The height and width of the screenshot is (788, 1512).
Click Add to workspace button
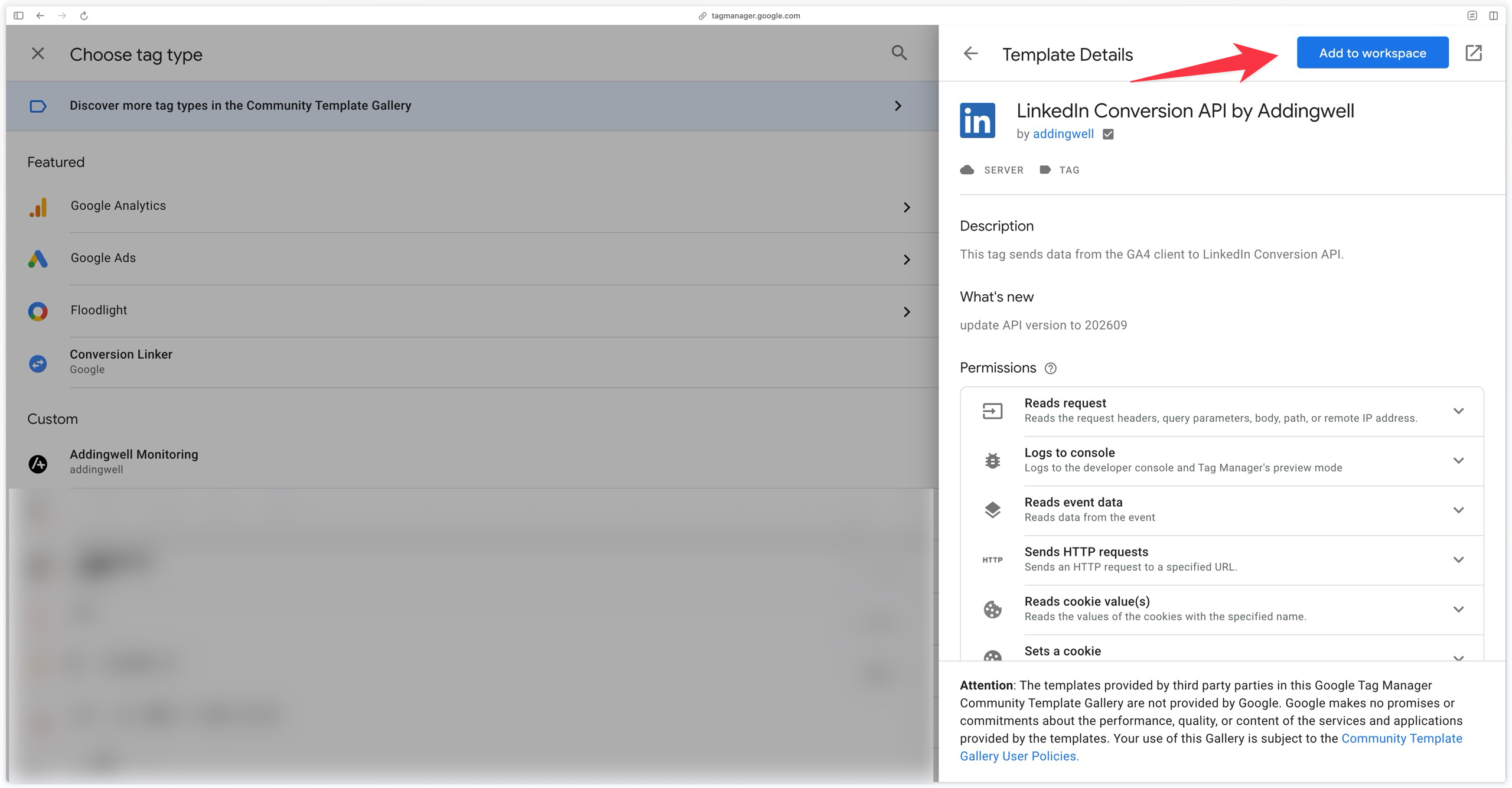1373,53
